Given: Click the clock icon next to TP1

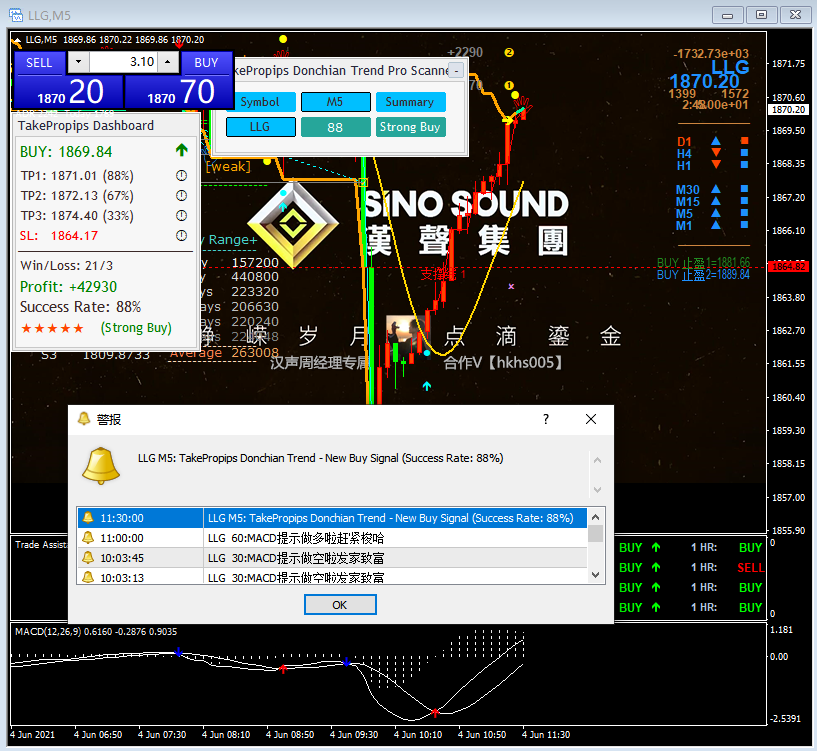Looking at the screenshot, I should pos(181,176).
